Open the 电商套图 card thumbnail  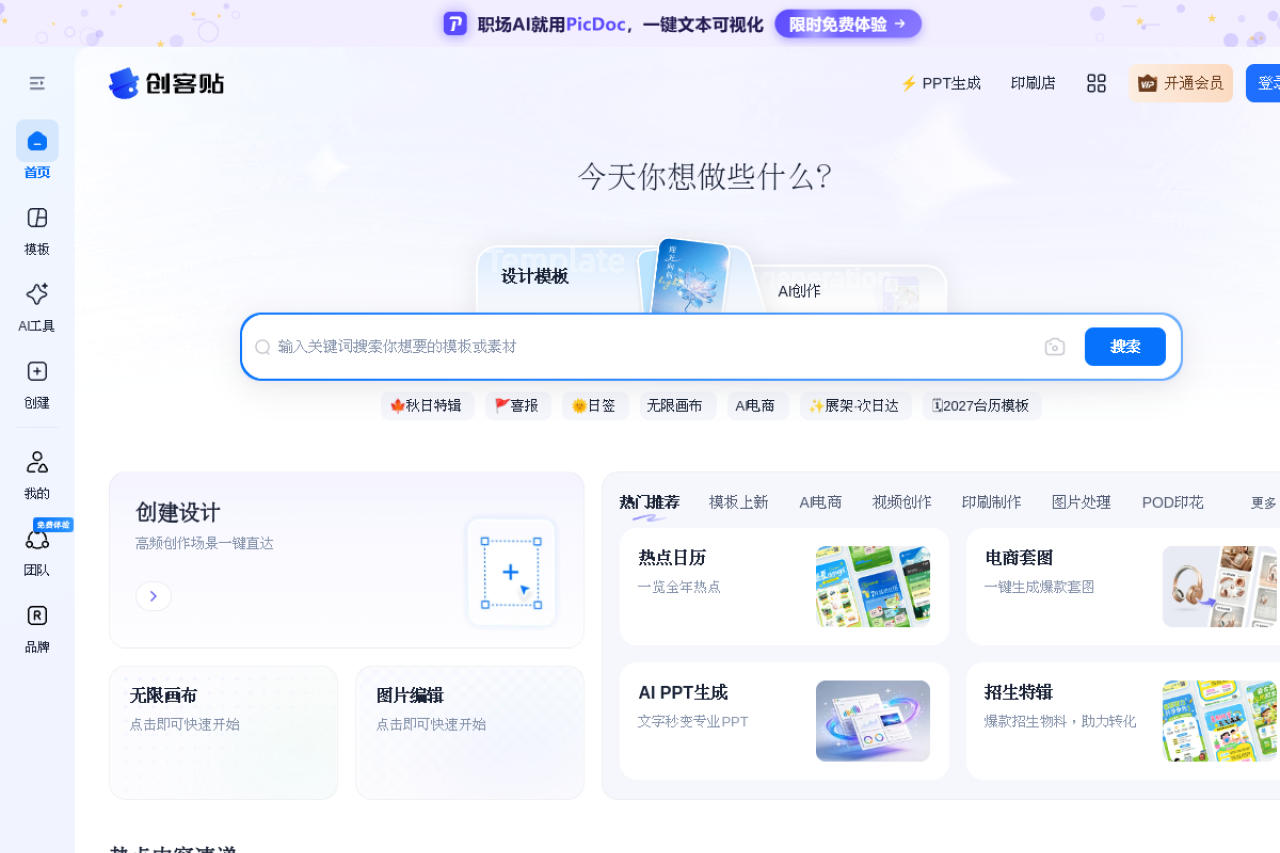pyautogui.click(x=1220, y=586)
